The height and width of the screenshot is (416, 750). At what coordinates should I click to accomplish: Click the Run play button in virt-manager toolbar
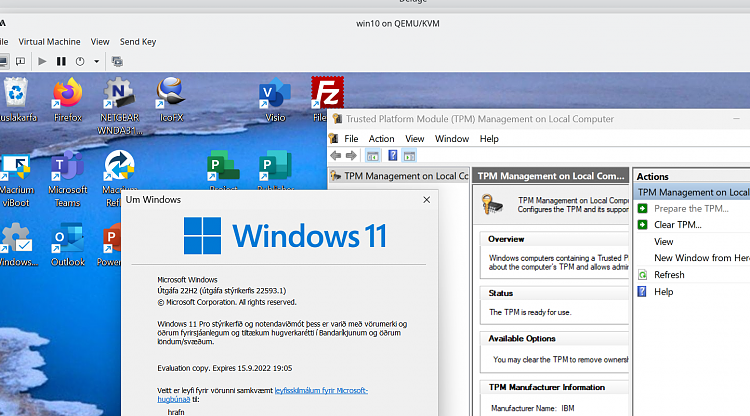click(42, 61)
